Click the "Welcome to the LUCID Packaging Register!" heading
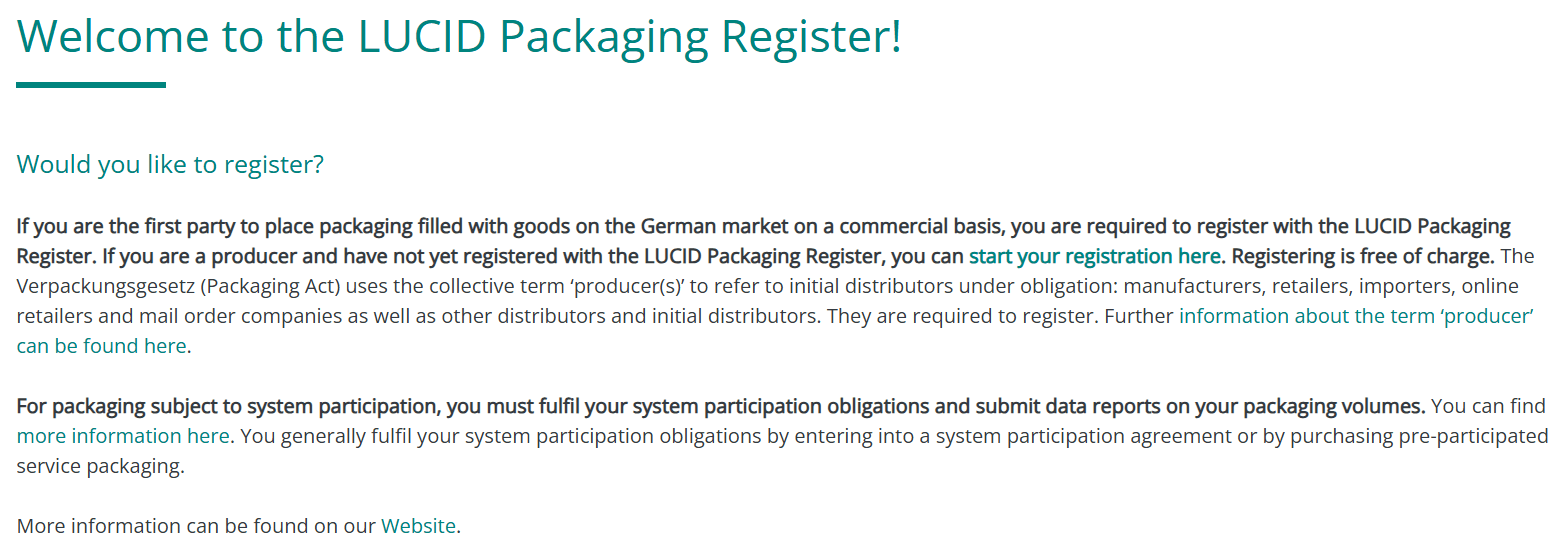The image size is (1564, 549). pyautogui.click(x=459, y=36)
